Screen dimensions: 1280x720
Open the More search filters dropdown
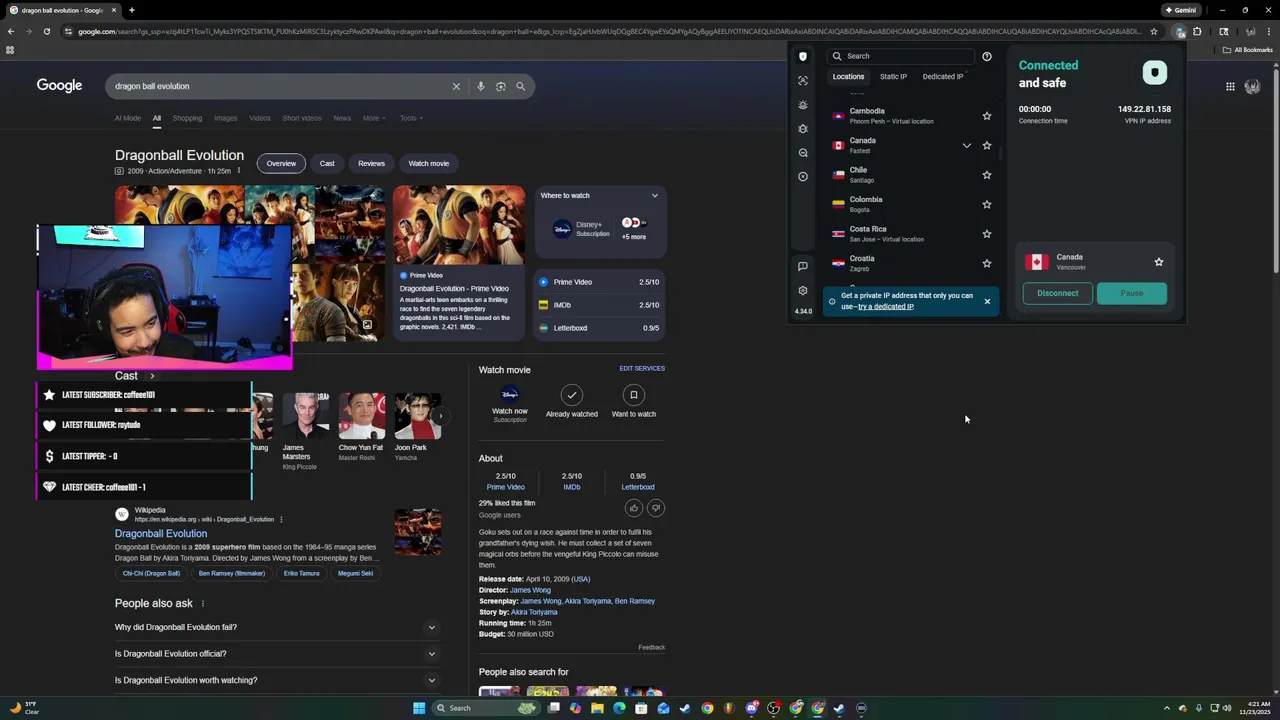372,118
